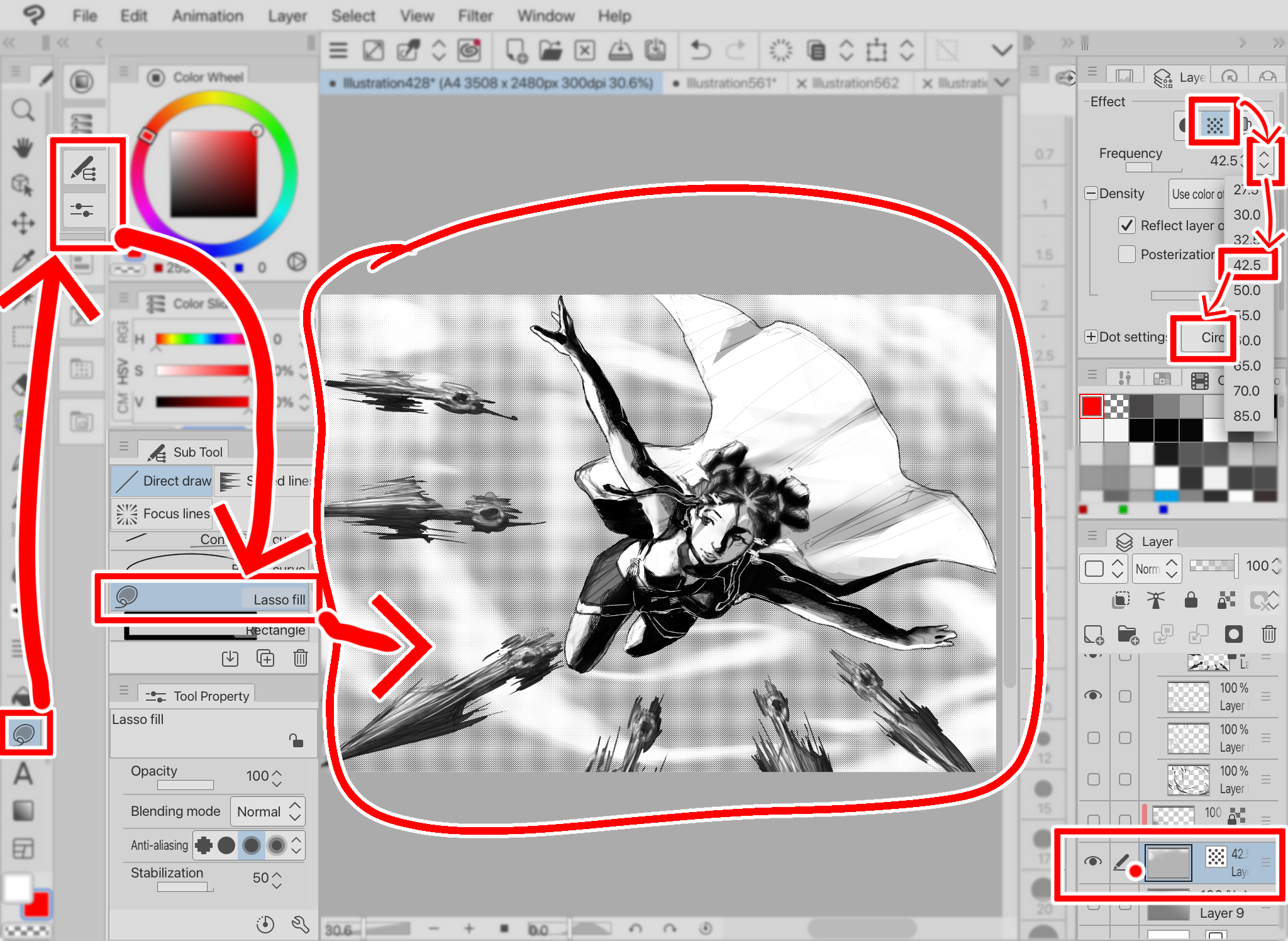Viewport: 1288px width, 941px height.
Task: Switch to the Focus lines sub tool tab
Action: click(163, 514)
